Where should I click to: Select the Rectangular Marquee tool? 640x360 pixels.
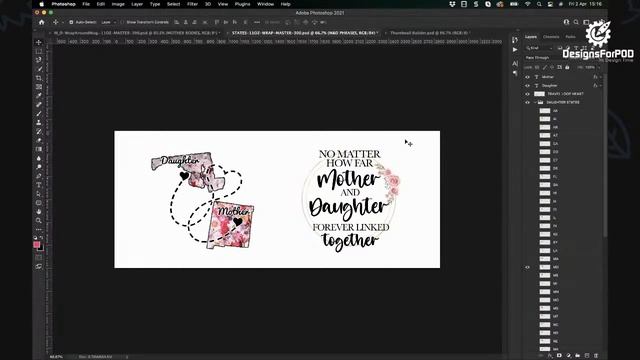point(39,51)
